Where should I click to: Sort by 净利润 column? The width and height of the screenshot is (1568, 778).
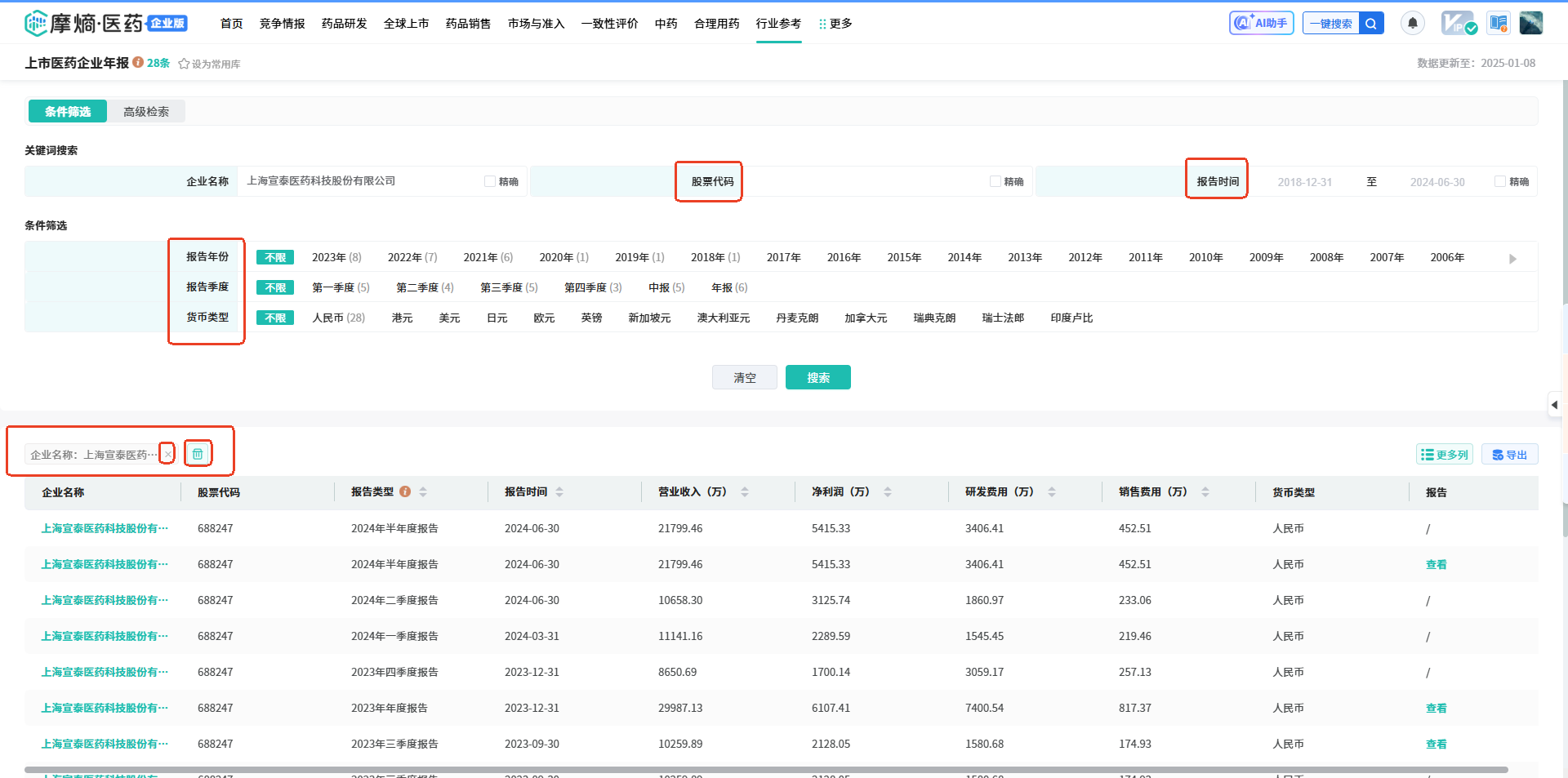(888, 491)
